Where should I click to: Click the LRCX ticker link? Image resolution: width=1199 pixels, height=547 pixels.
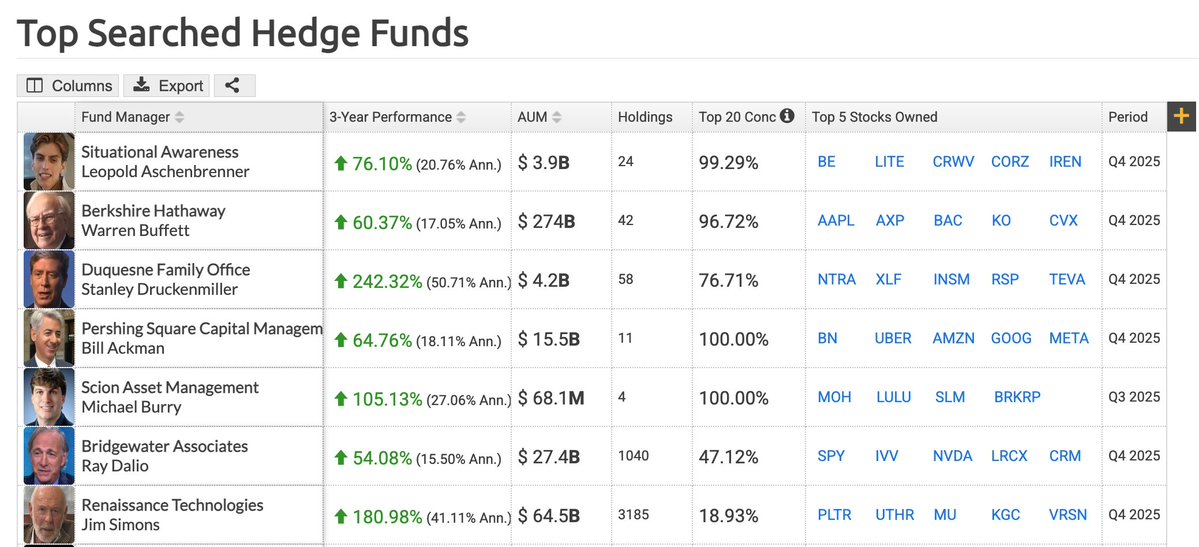tap(1009, 457)
